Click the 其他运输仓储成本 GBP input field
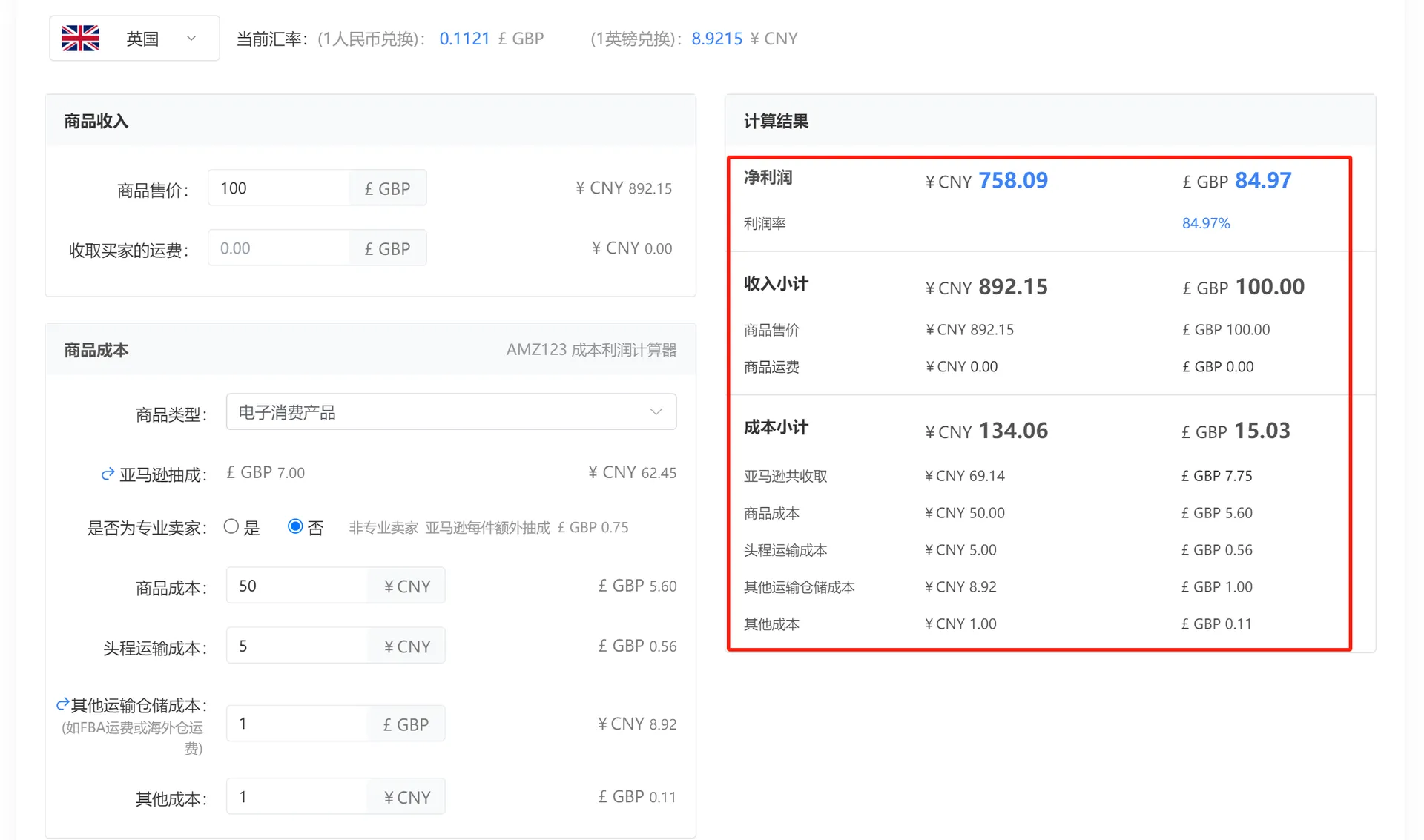Image resolution: width=1424 pixels, height=840 pixels. click(297, 724)
